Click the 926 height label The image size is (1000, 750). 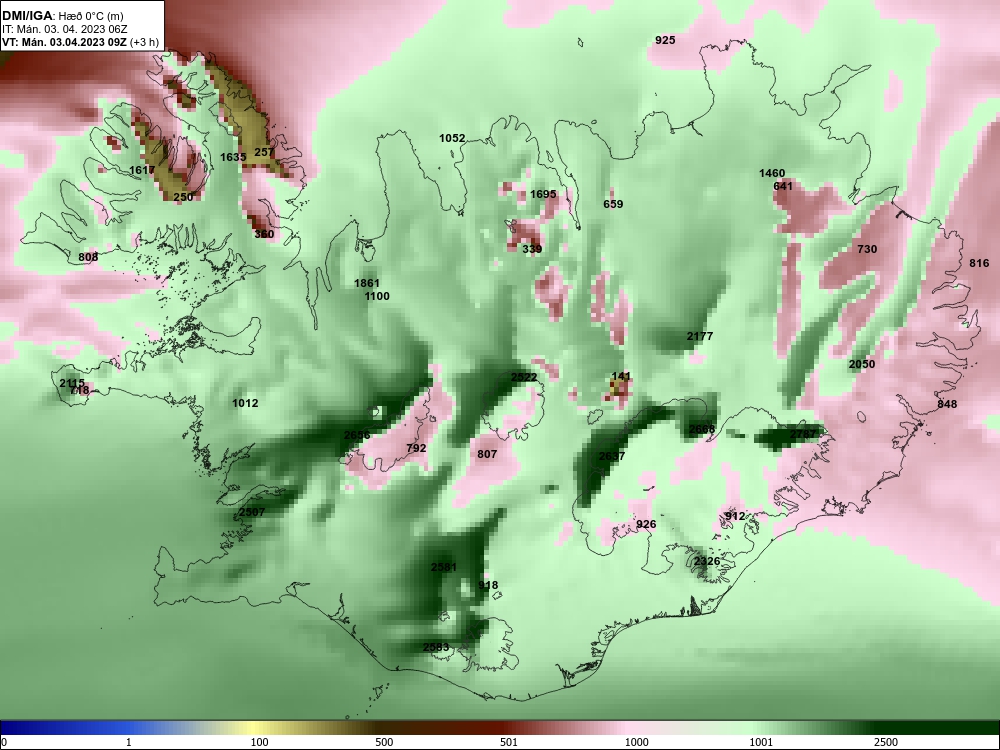(646, 525)
